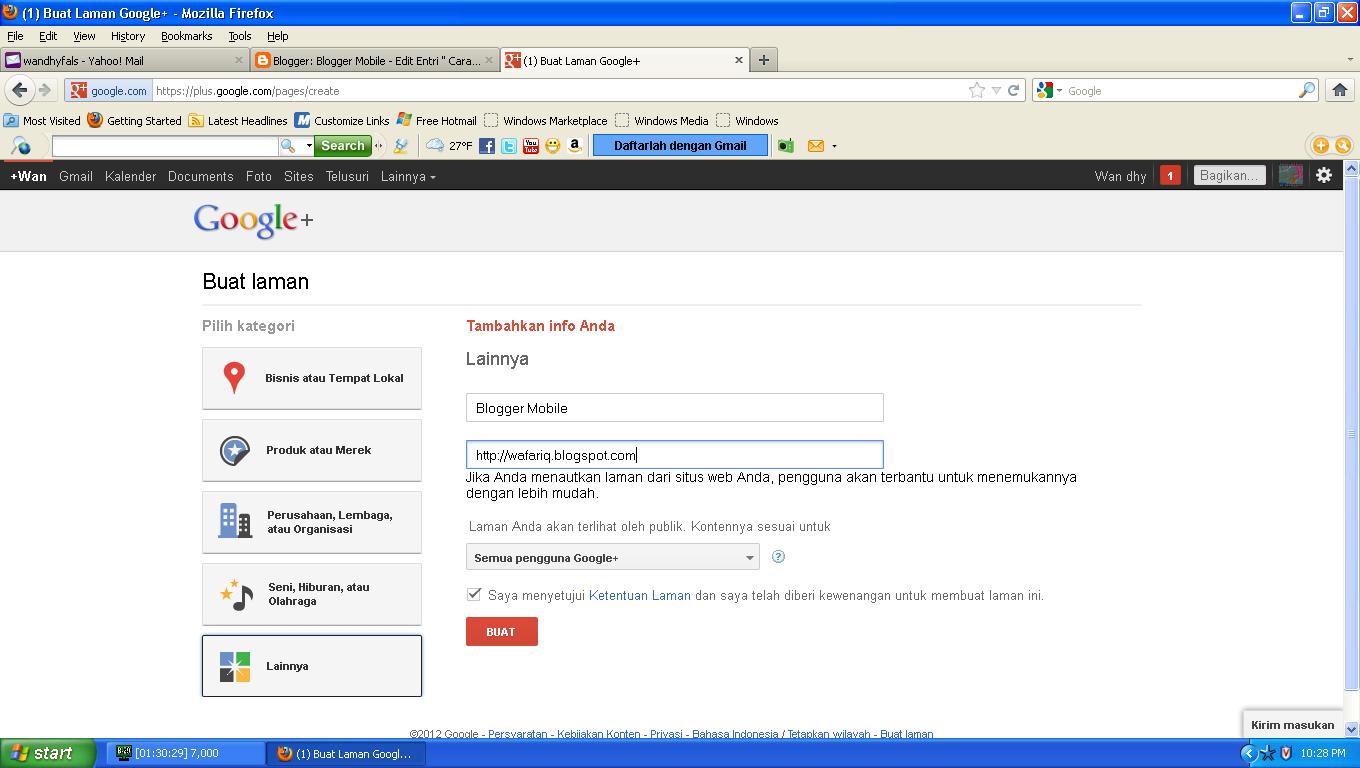Expand the Lainnya menu in the top bar
The width and height of the screenshot is (1360, 768).
pyautogui.click(x=408, y=176)
